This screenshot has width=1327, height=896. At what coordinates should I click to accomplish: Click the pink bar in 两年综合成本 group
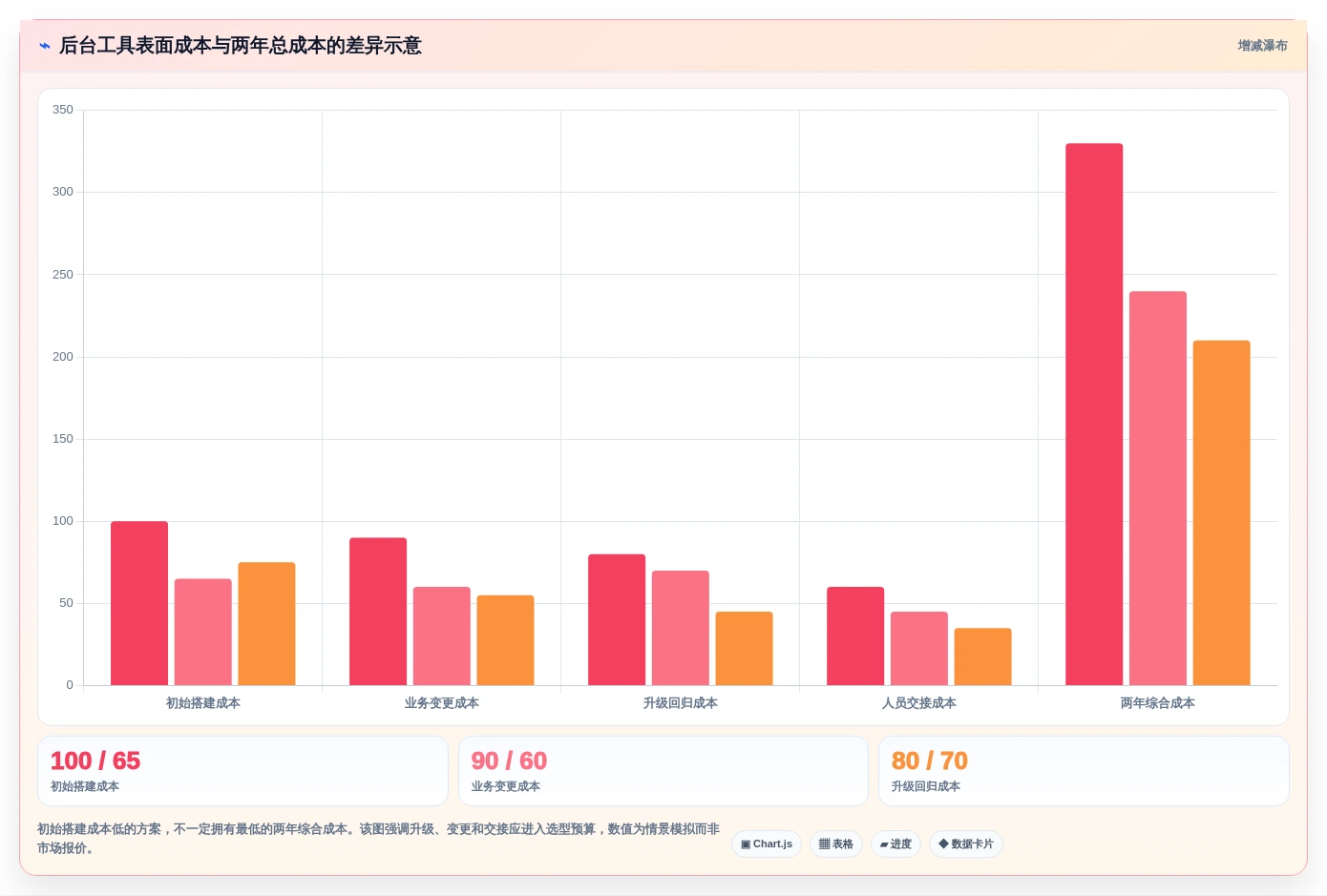(1158, 489)
